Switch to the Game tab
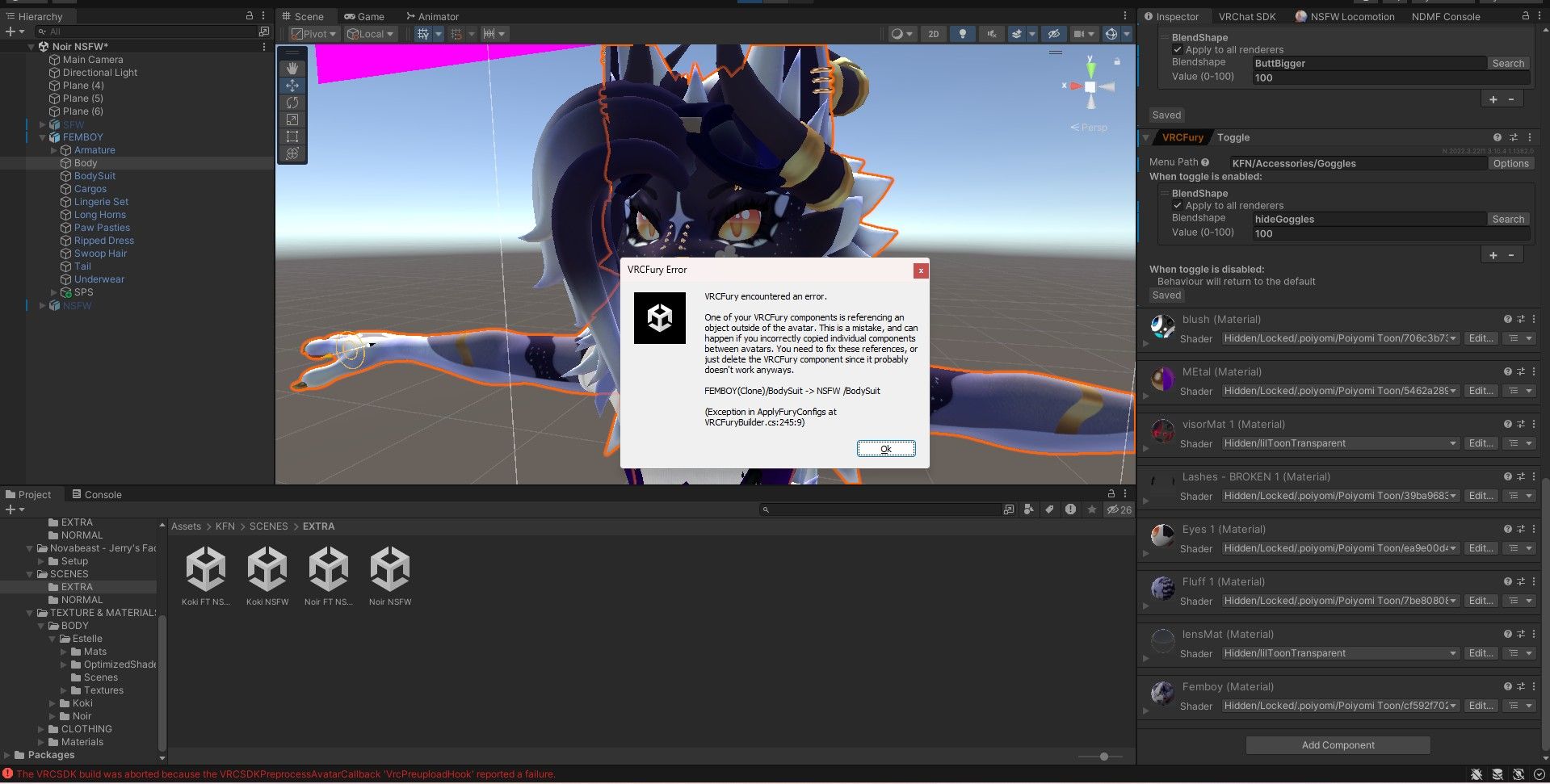 (364, 16)
